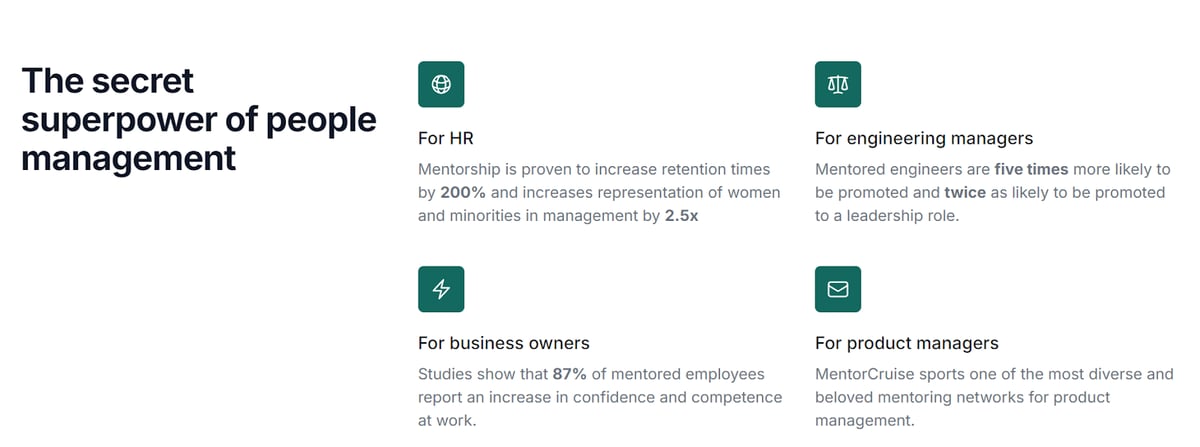The width and height of the screenshot is (1200, 447).
Task: Click the HR mentorship retention description paragraph
Action: click(600, 192)
